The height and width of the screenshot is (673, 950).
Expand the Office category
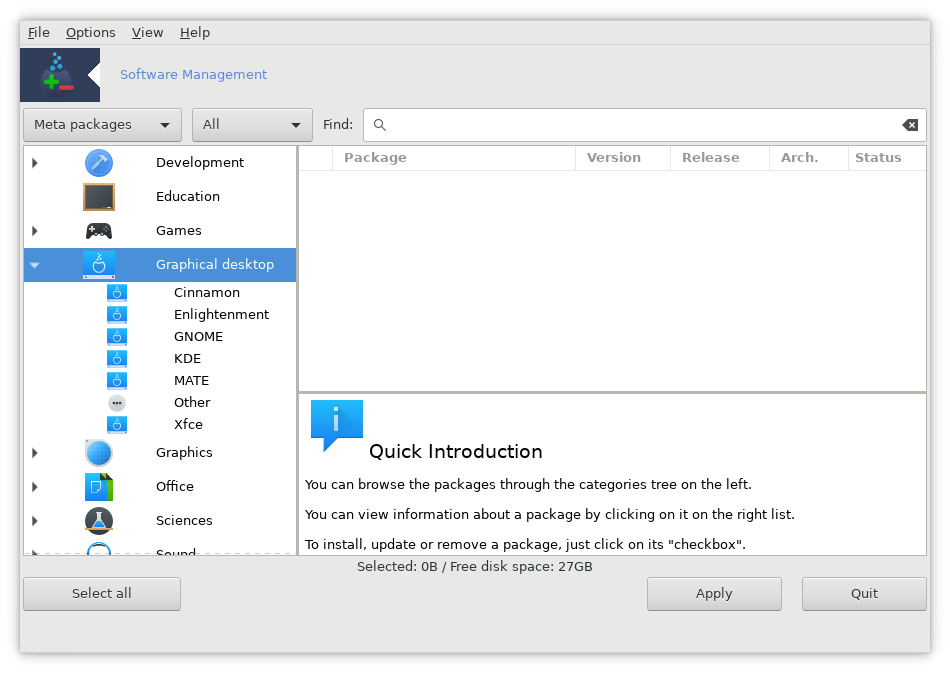[x=35, y=486]
